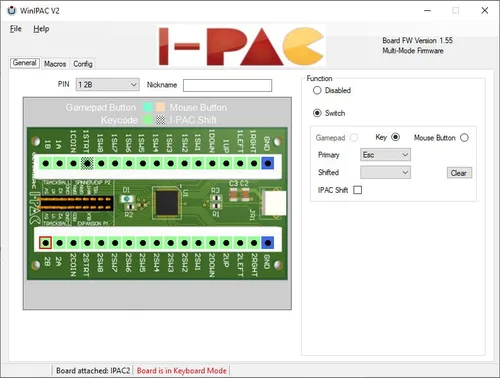Click the Mouse Button legend swatch

click(x=160, y=107)
